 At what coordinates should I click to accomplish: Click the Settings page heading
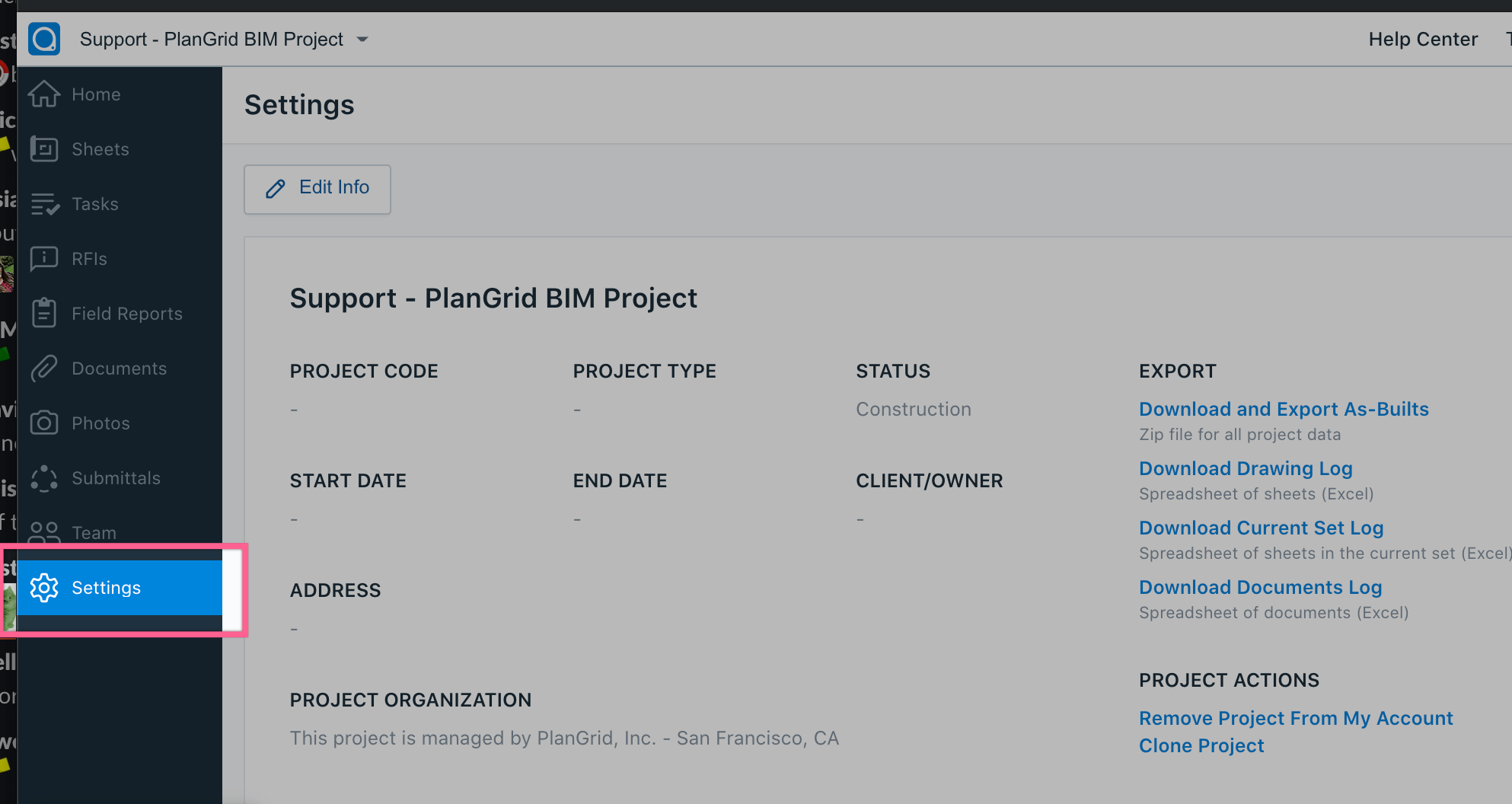coord(299,105)
